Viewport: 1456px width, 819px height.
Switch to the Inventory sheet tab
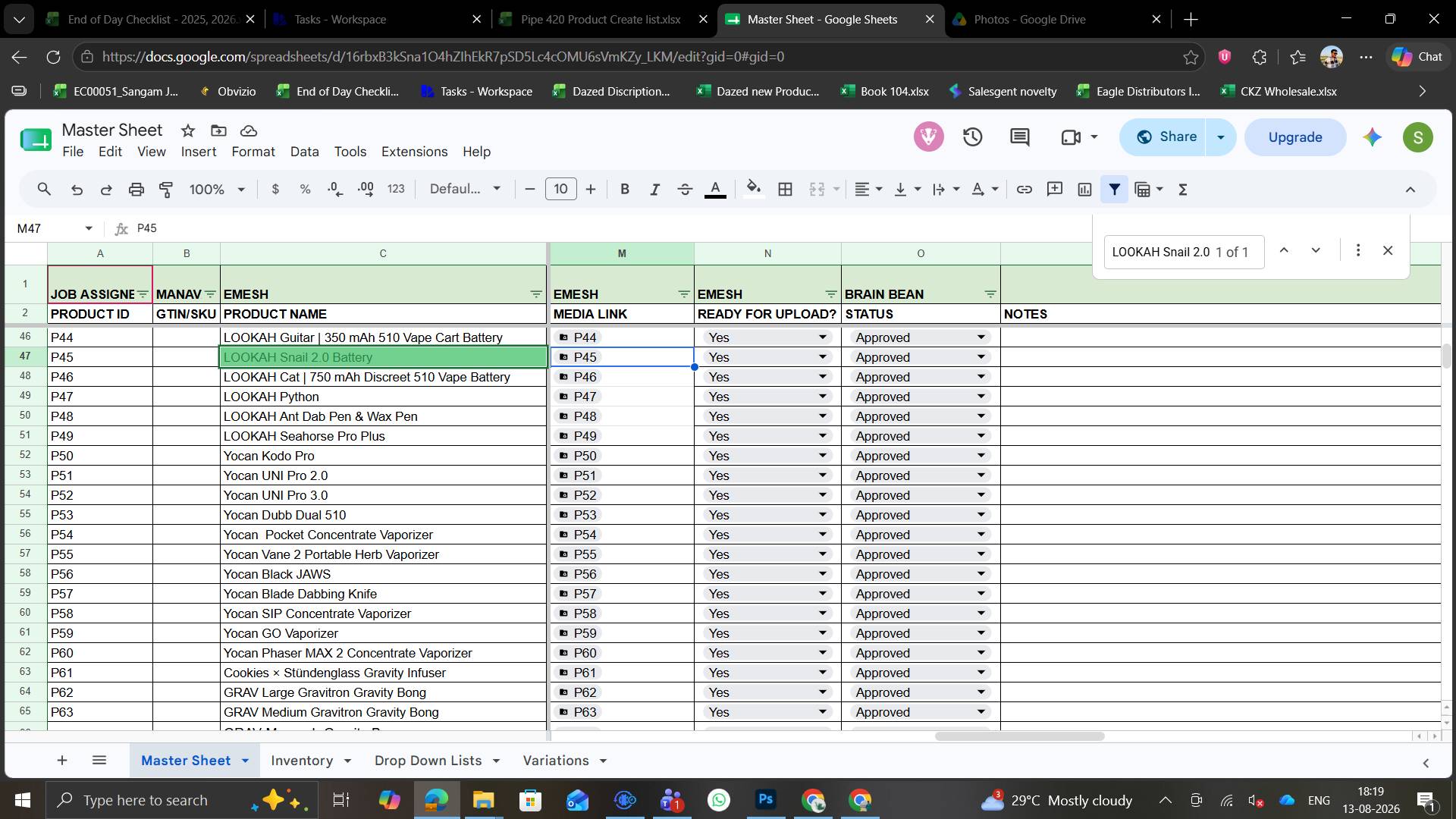click(302, 761)
